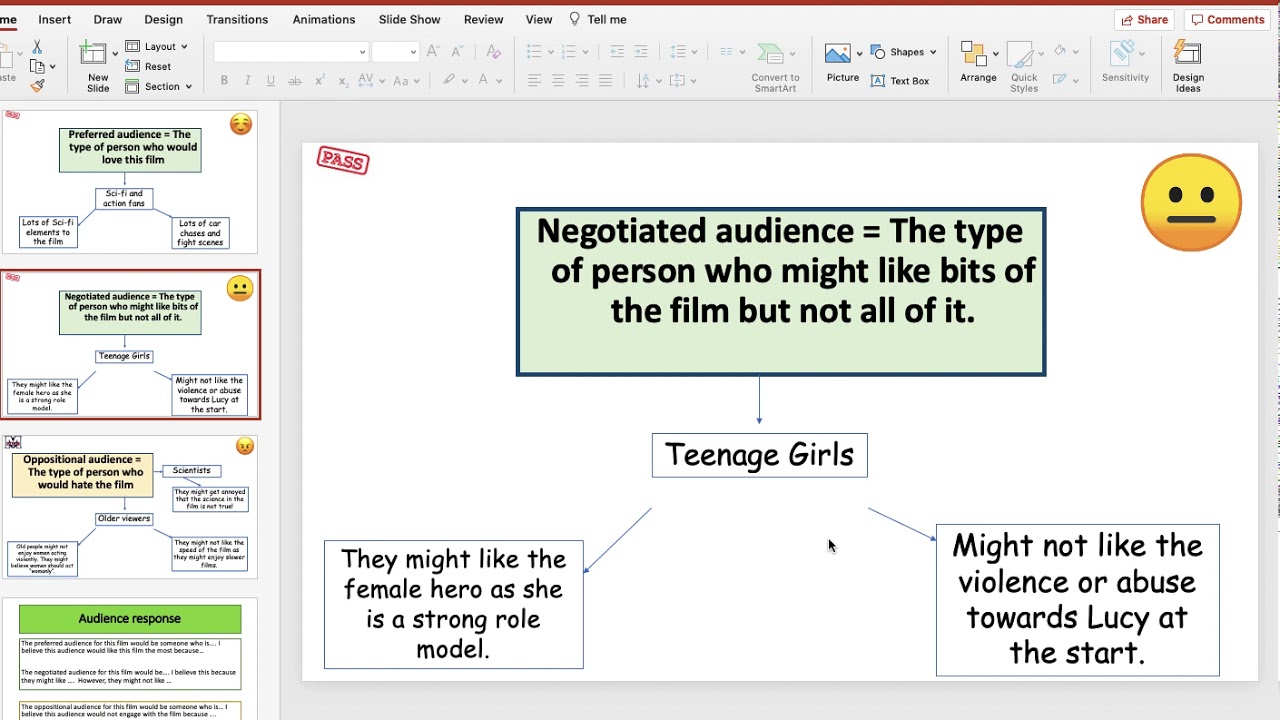Click the Sensitivity button
The width and height of the screenshot is (1280, 720).
click(x=1125, y=62)
